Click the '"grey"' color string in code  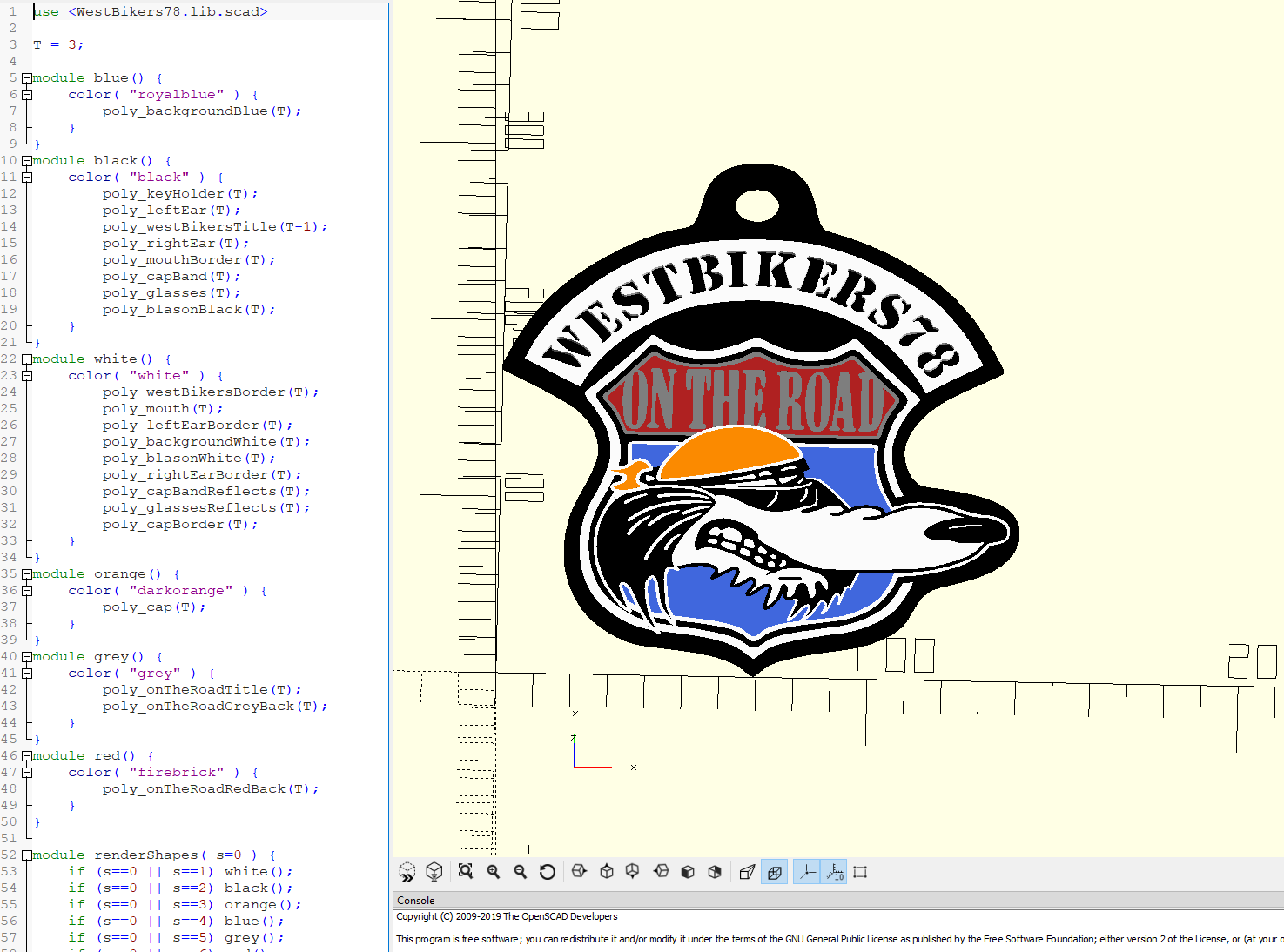[x=155, y=673]
